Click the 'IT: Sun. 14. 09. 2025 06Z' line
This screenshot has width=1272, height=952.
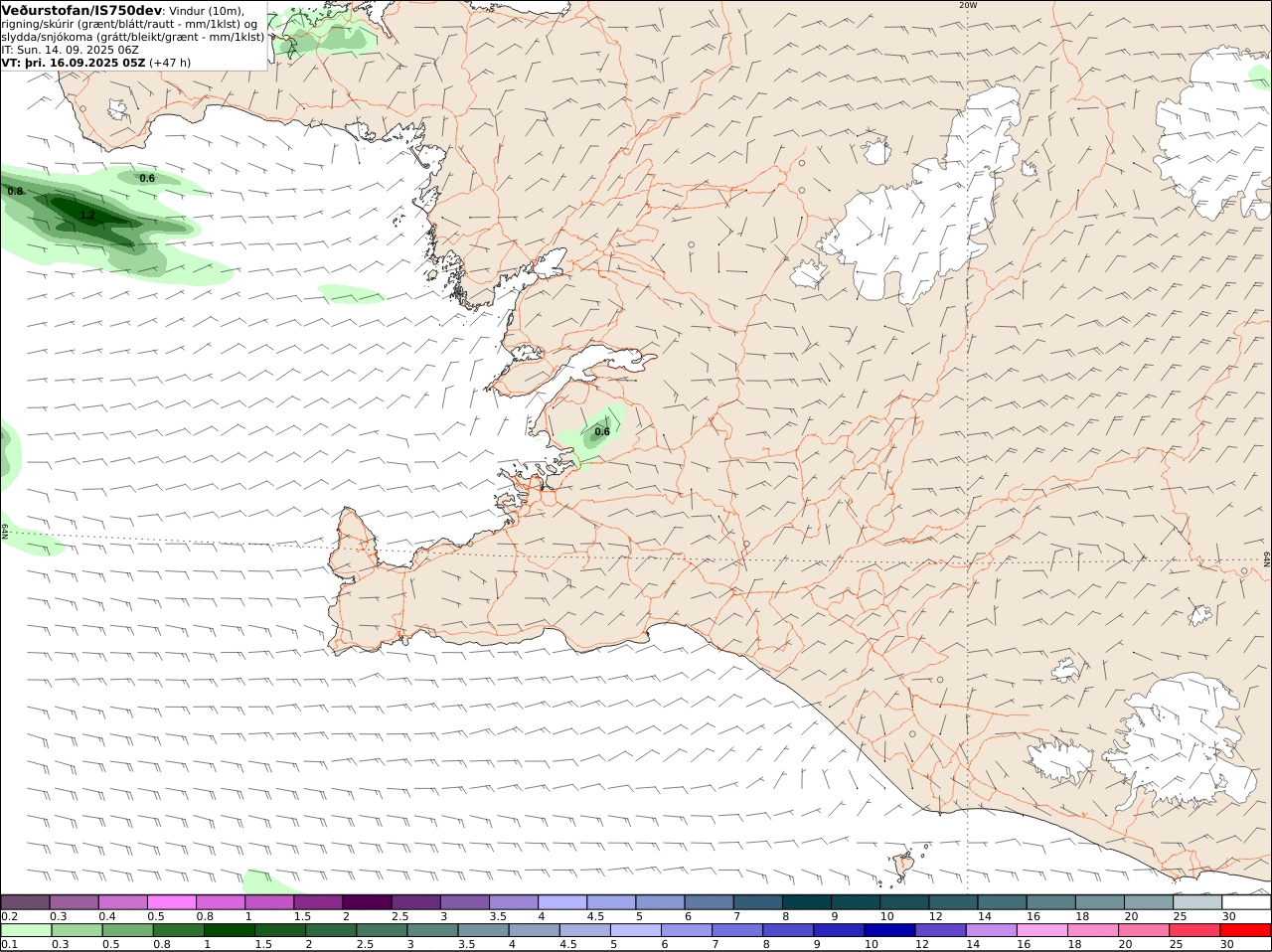click(x=70, y=50)
